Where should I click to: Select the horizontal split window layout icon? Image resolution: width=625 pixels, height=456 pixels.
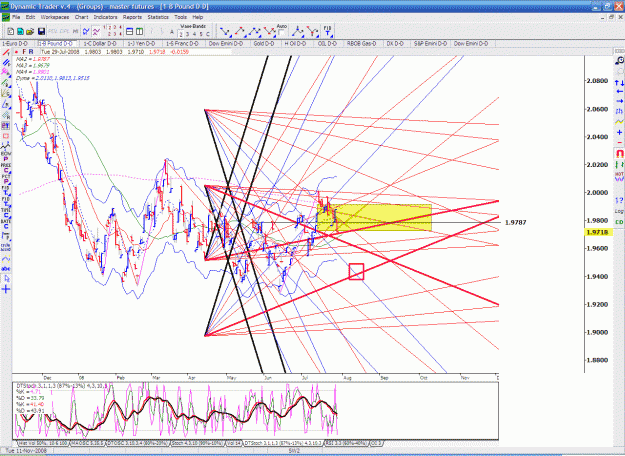[130, 31]
